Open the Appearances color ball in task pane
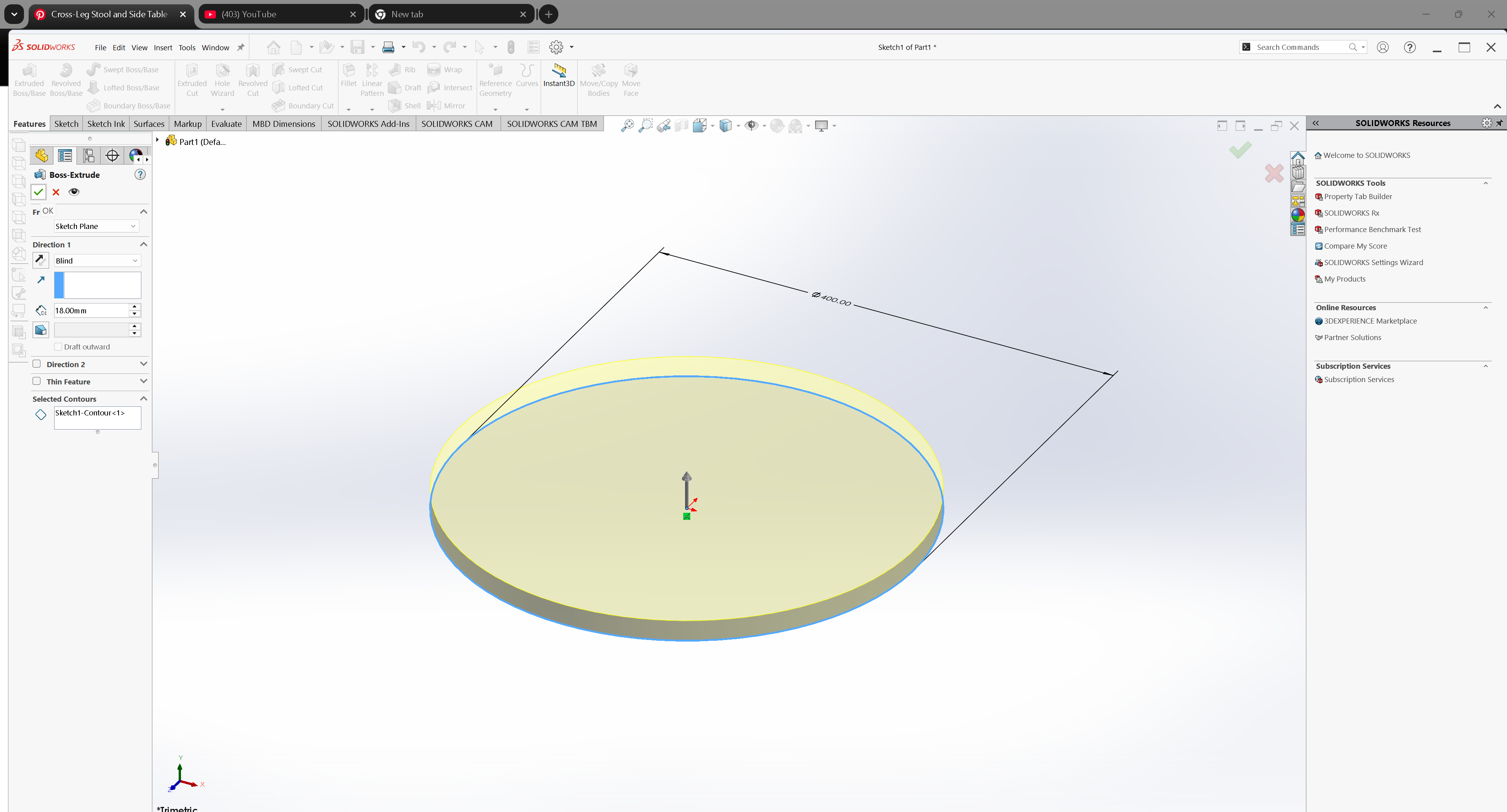This screenshot has height=812, width=1507. click(x=1298, y=215)
